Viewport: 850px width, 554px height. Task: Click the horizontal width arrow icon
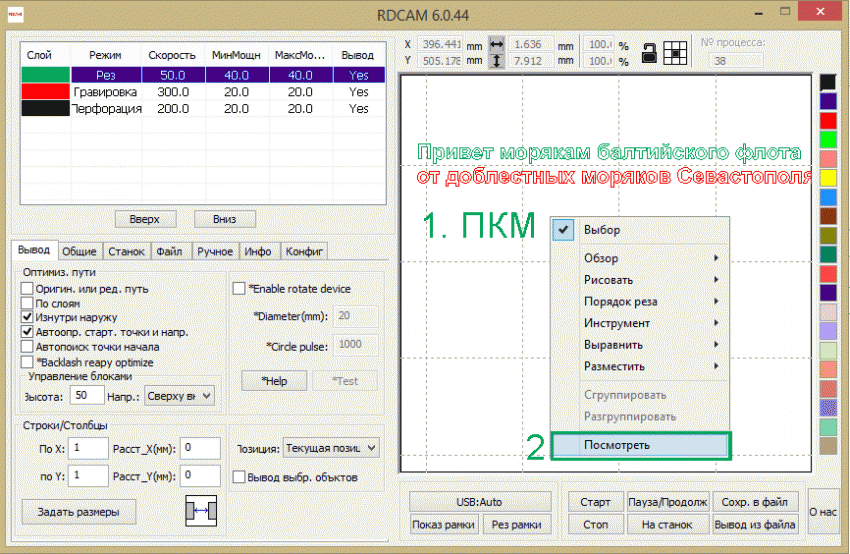[x=496, y=45]
